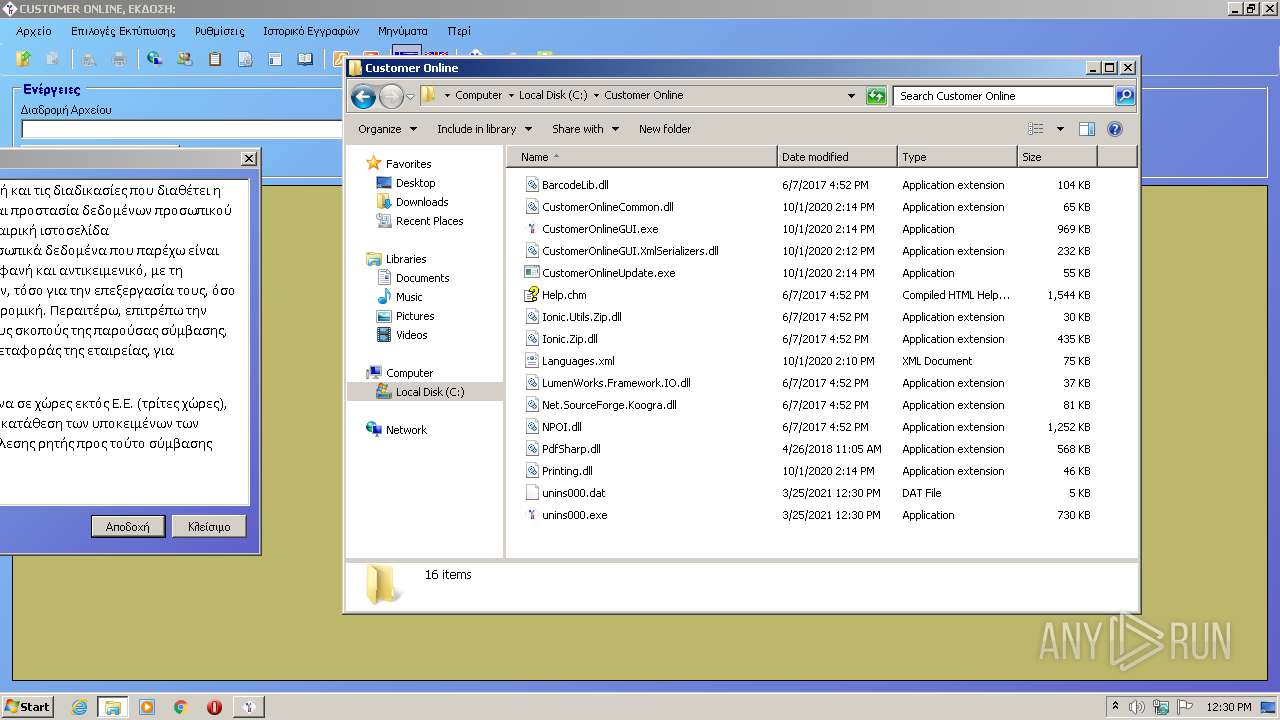Click the volume speaker tray icon
Viewport: 1280px width, 720px height.
pyautogui.click(x=1137, y=707)
